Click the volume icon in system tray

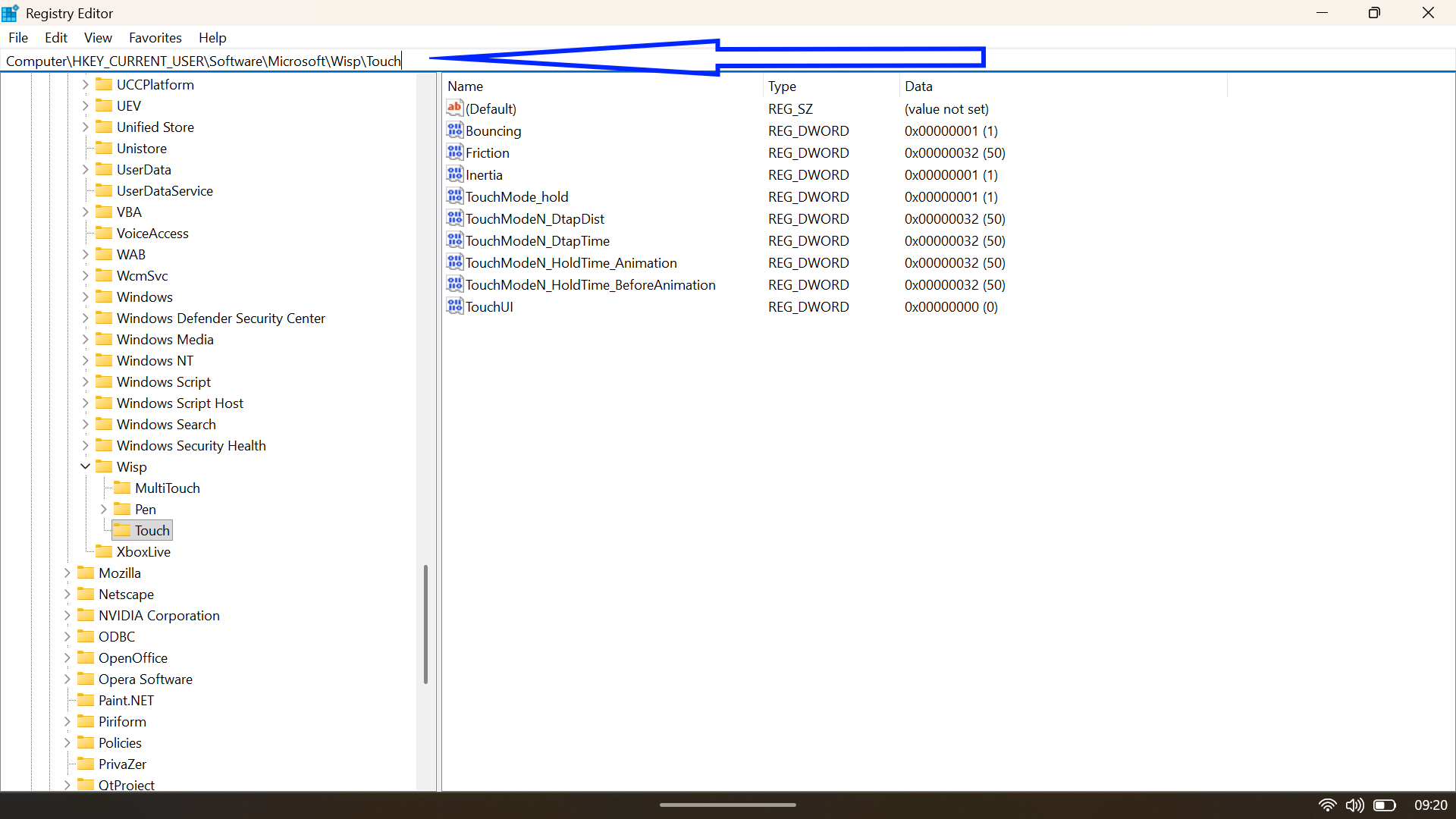1355,805
